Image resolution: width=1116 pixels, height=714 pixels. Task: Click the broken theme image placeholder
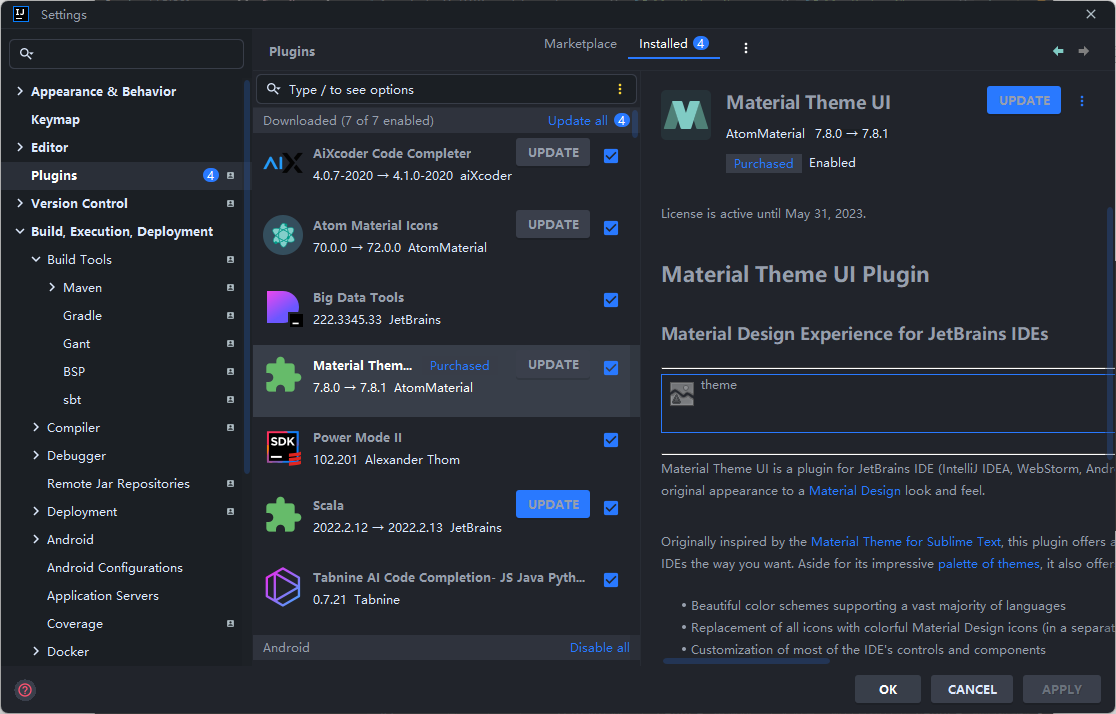tap(681, 394)
